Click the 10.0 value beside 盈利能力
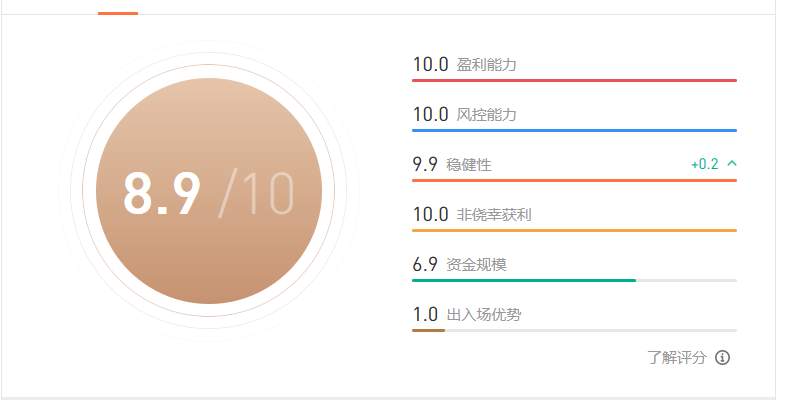The width and height of the screenshot is (799, 400). (x=431, y=65)
